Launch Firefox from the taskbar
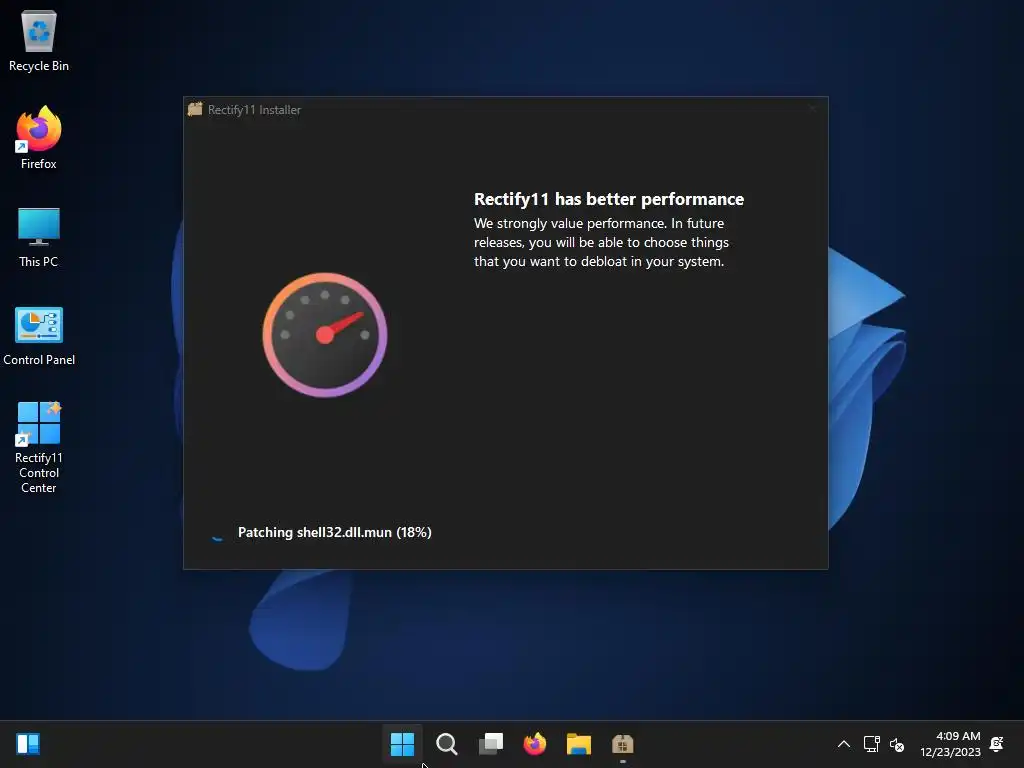This screenshot has width=1024, height=768. (535, 744)
